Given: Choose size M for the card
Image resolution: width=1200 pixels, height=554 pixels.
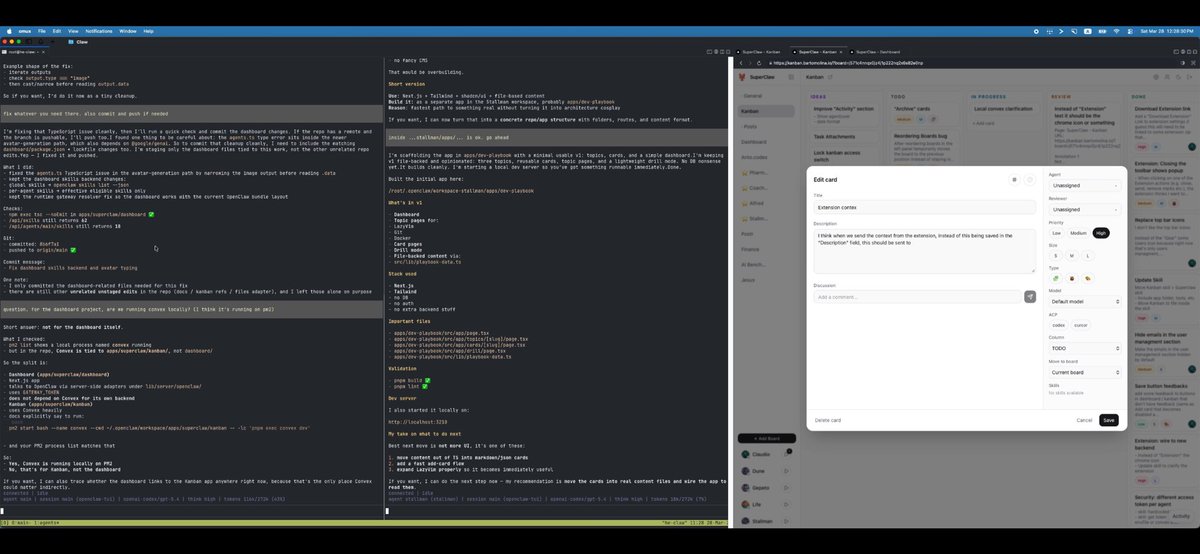Looking at the screenshot, I should click(x=1071, y=255).
